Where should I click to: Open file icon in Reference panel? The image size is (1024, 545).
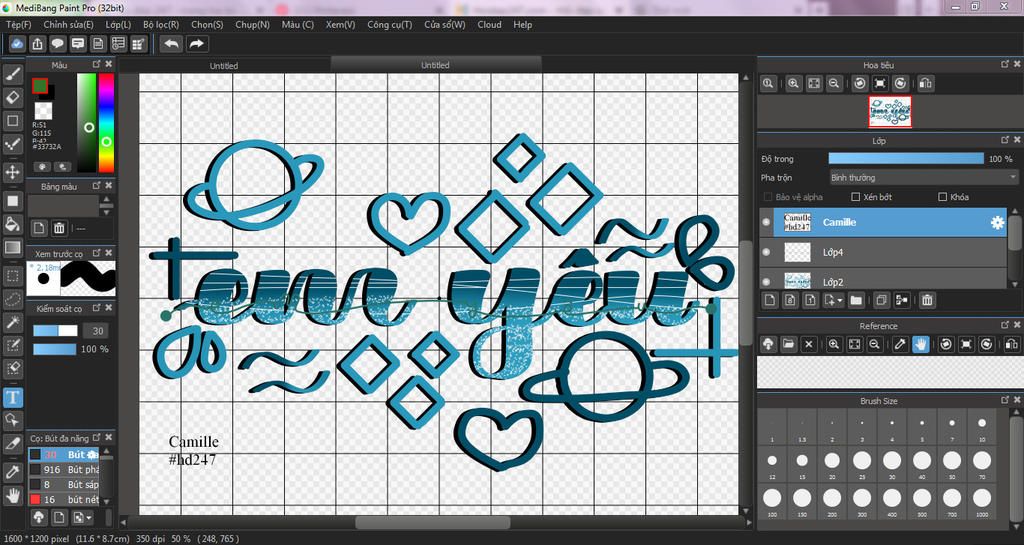788,344
